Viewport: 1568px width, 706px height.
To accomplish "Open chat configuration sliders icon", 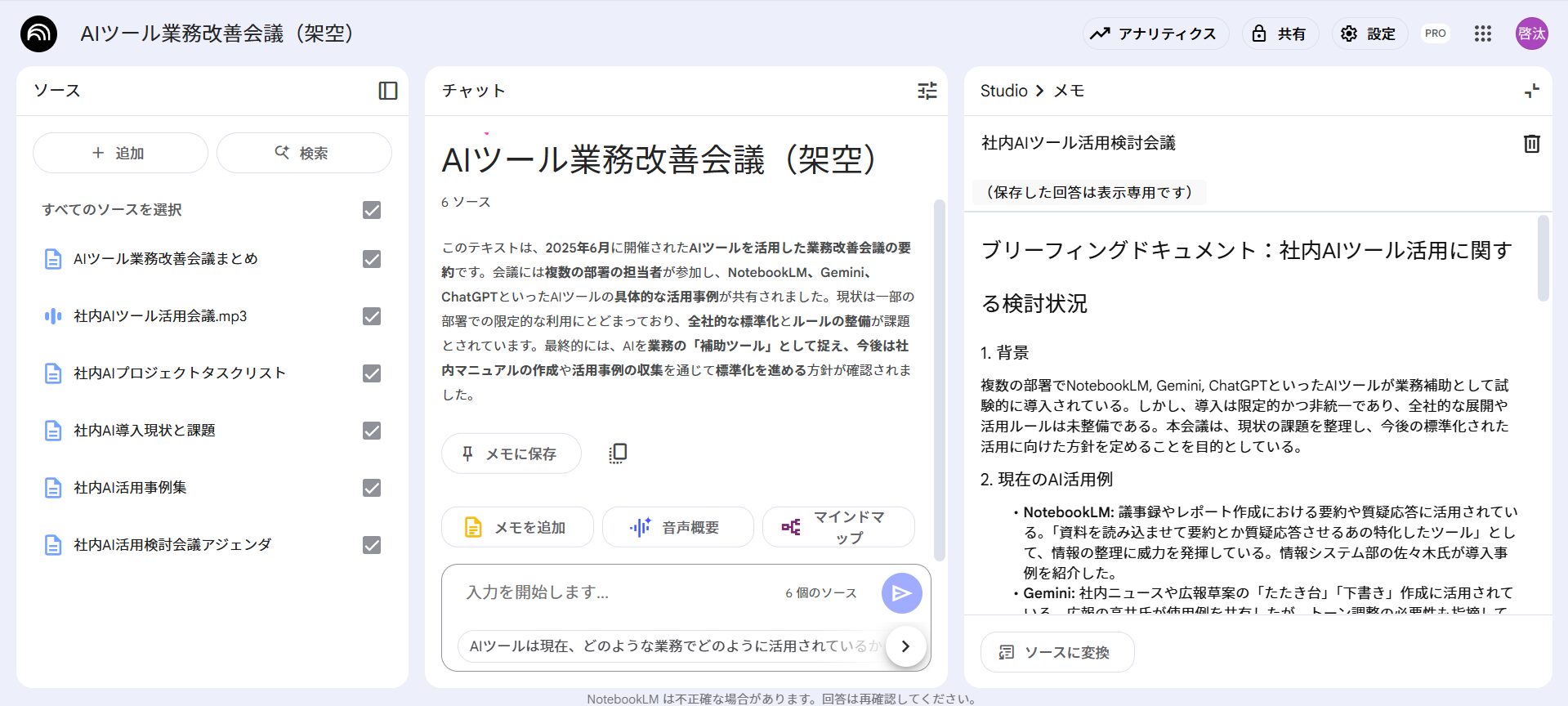I will click(927, 91).
